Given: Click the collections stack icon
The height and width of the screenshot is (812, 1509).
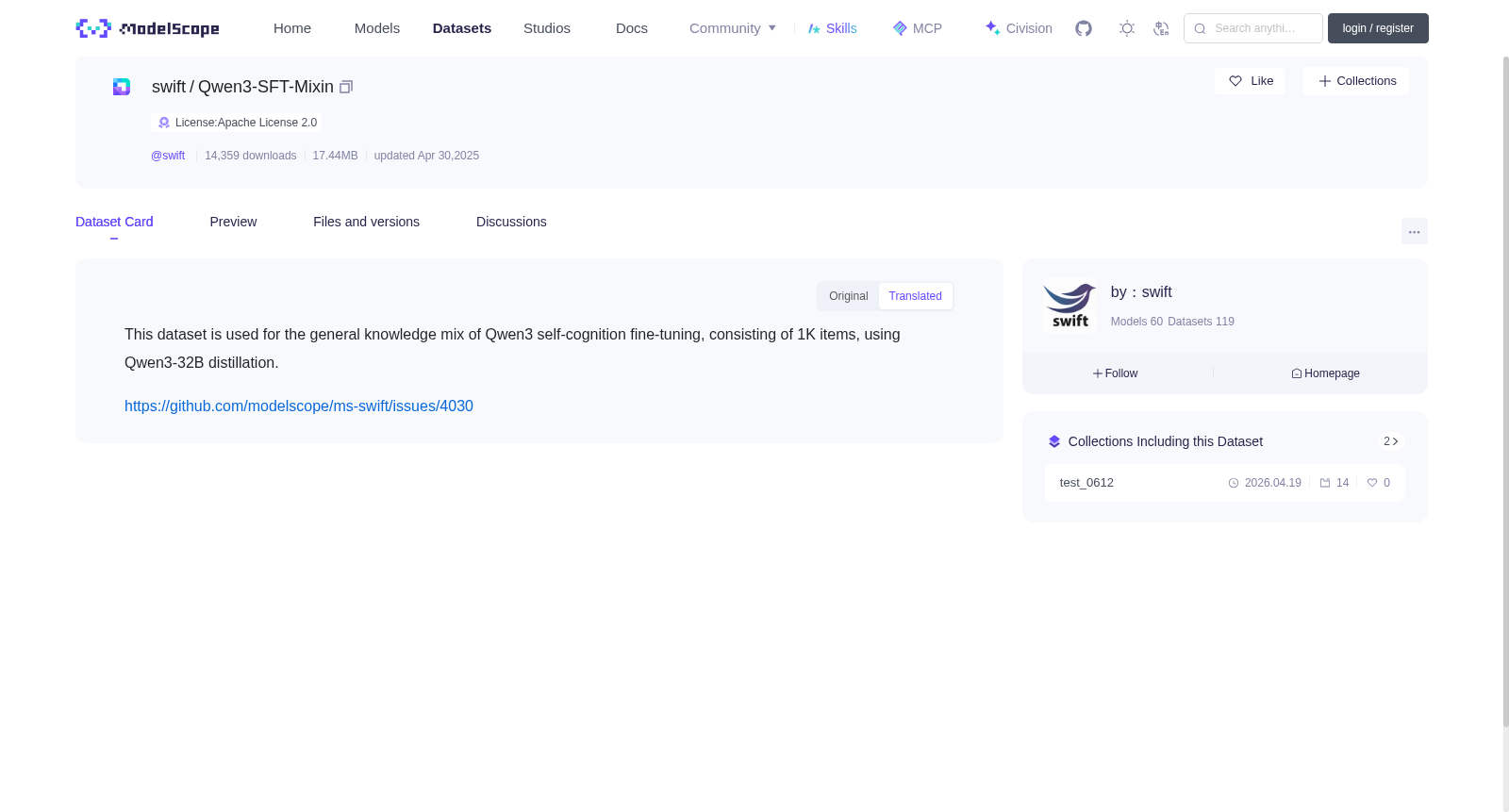Looking at the screenshot, I should 1054,441.
